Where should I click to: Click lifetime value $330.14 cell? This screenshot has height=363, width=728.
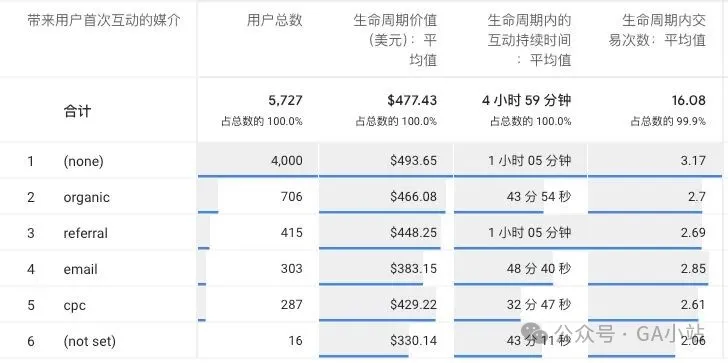pos(413,341)
